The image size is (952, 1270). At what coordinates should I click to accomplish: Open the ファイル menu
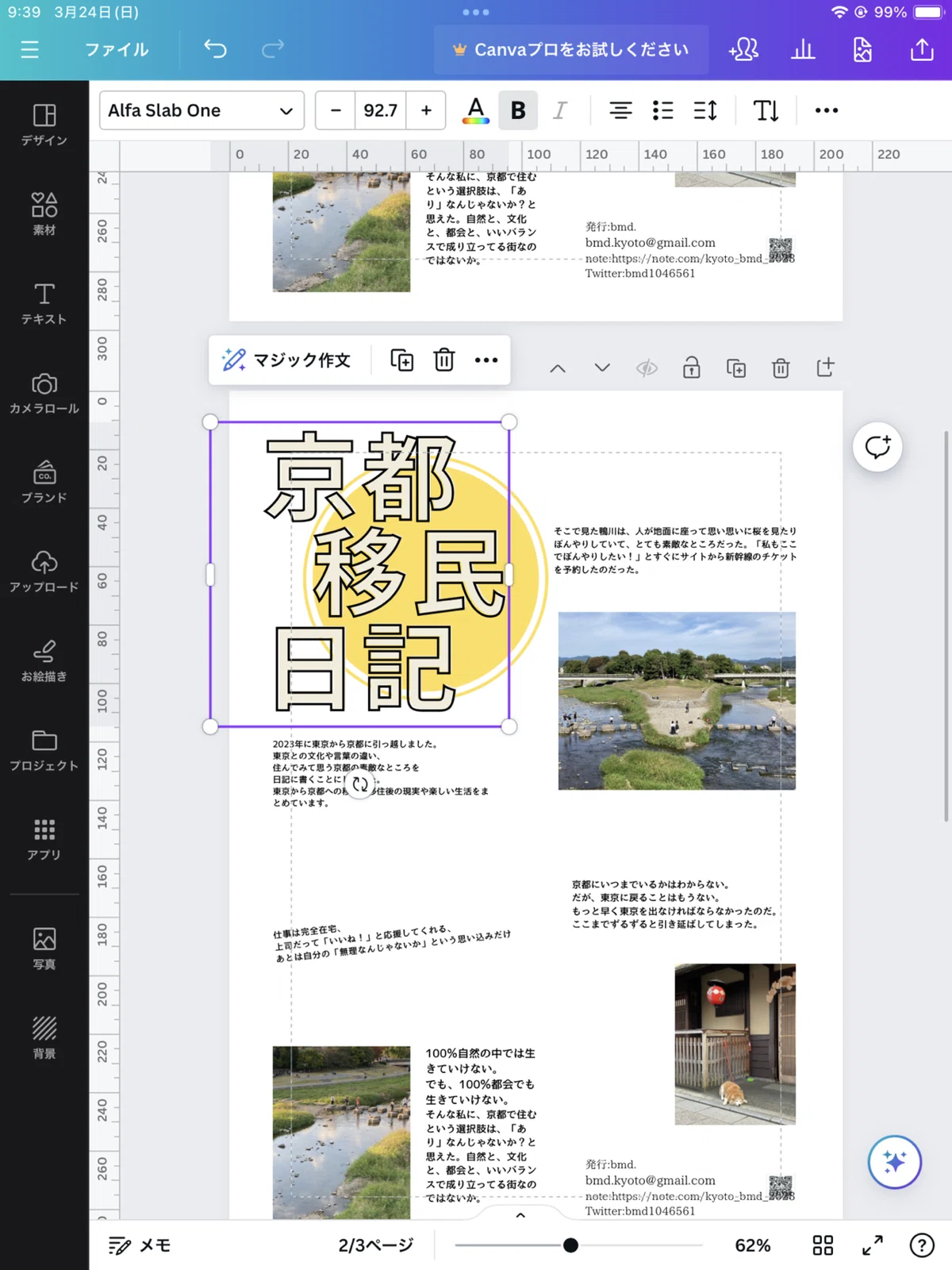[117, 49]
